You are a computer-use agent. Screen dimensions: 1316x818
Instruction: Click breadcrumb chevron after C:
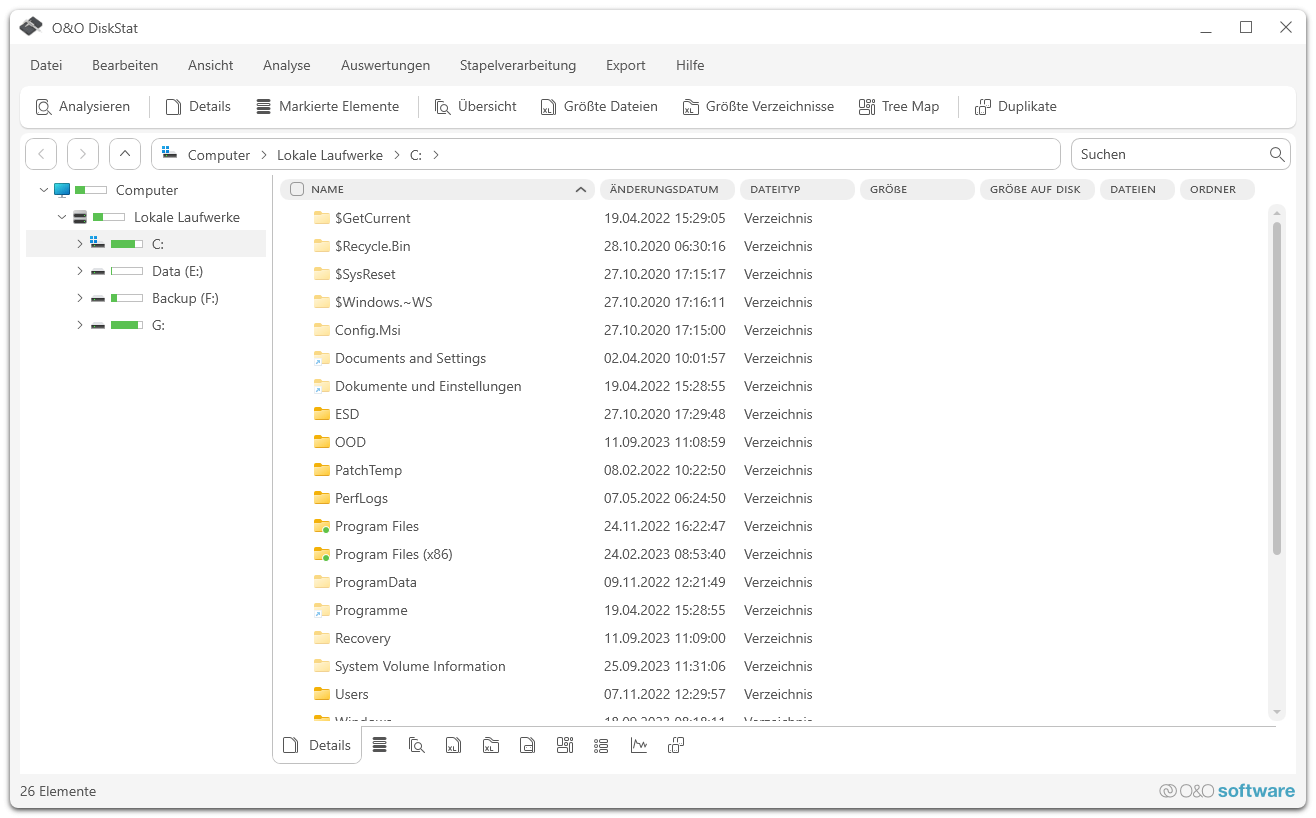click(x=436, y=155)
